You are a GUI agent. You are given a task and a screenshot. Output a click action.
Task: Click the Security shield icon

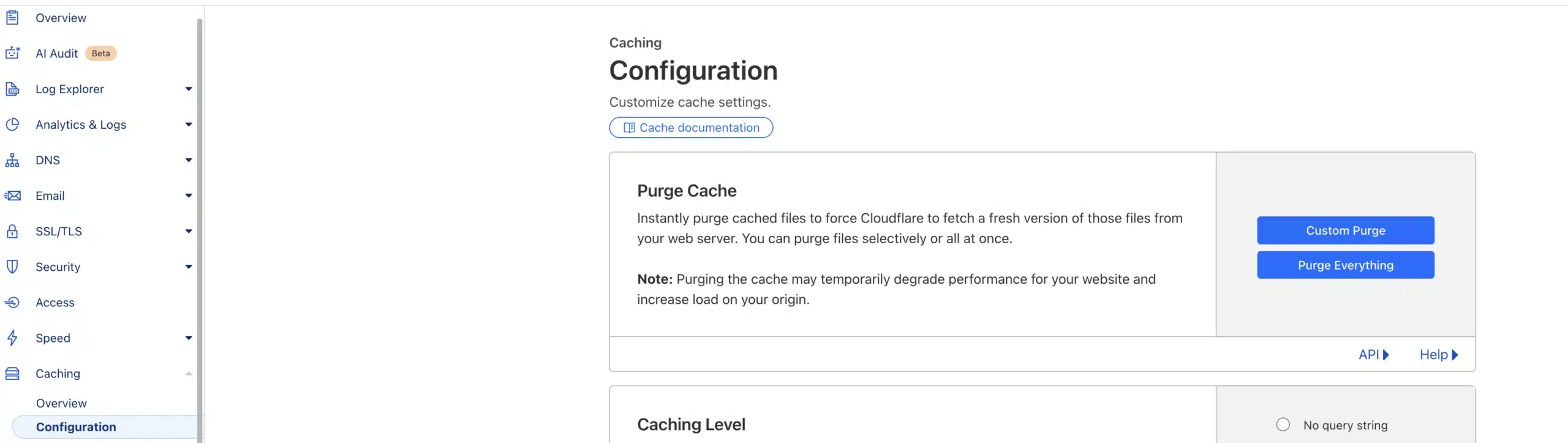click(12, 267)
